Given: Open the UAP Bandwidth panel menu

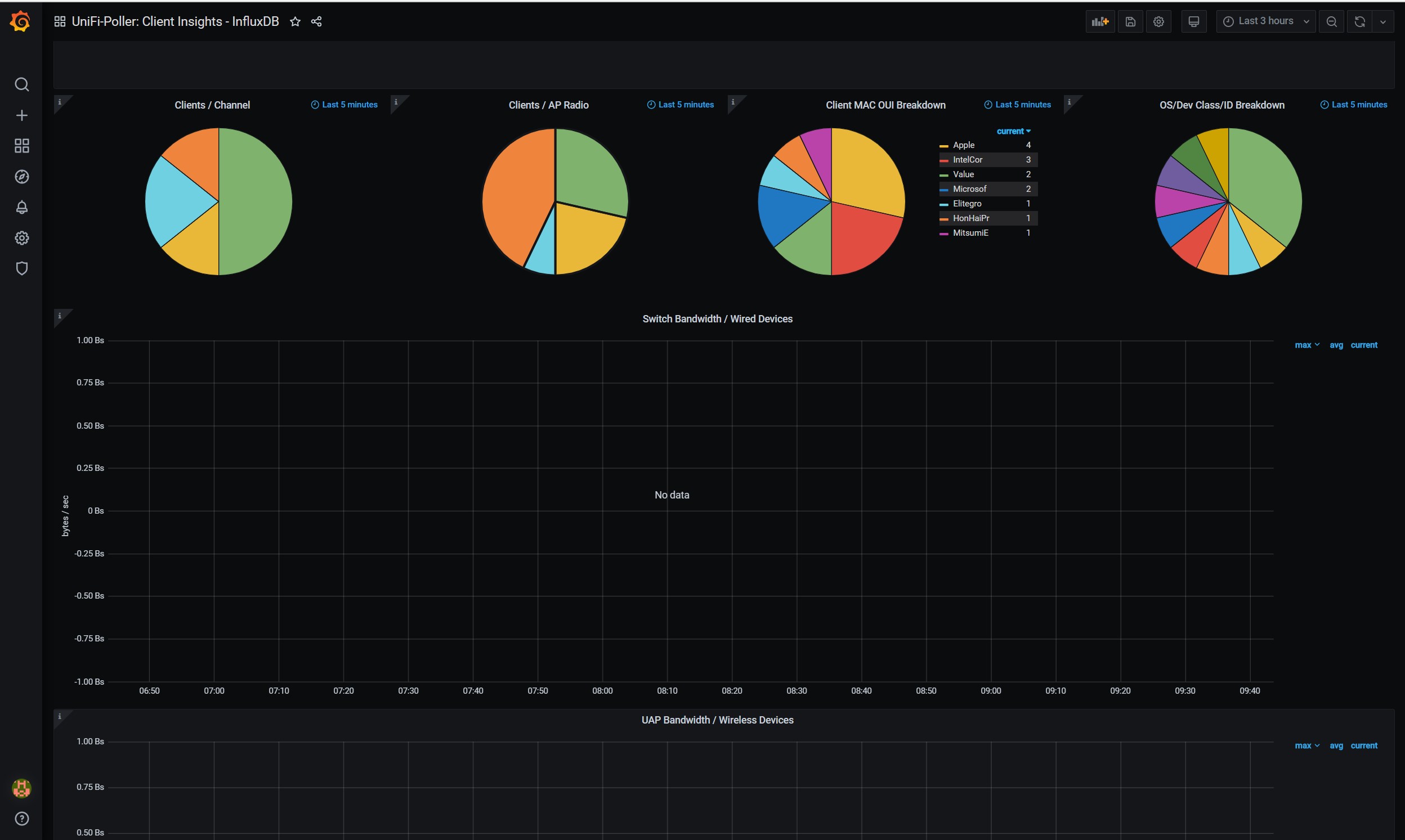Looking at the screenshot, I should click(717, 720).
